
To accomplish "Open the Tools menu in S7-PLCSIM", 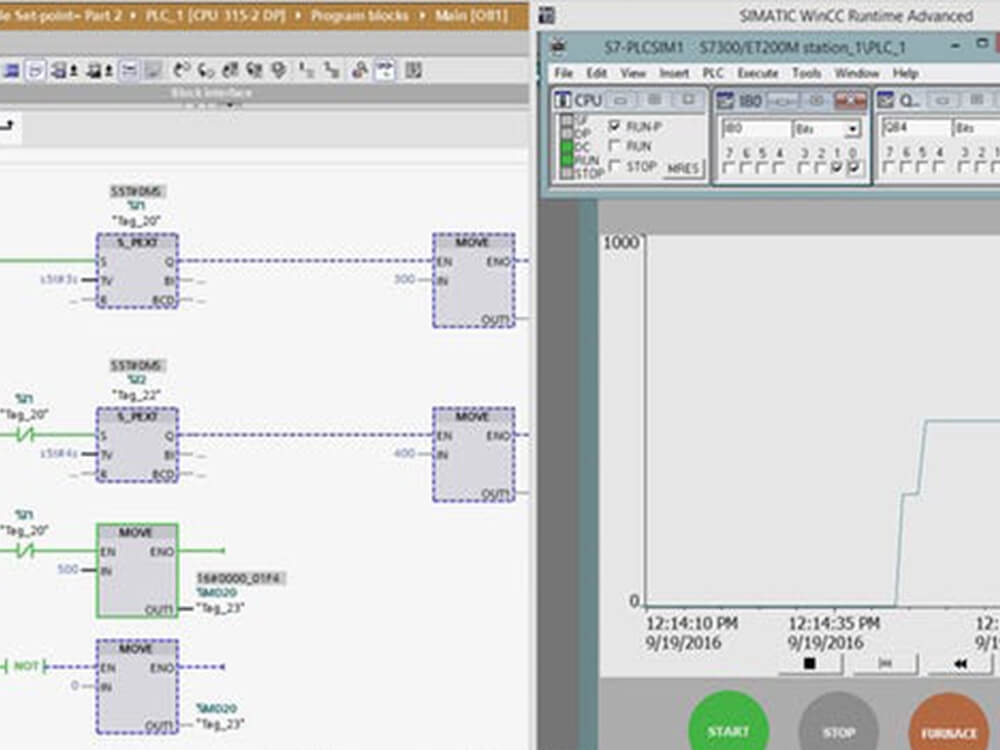I will 806,73.
